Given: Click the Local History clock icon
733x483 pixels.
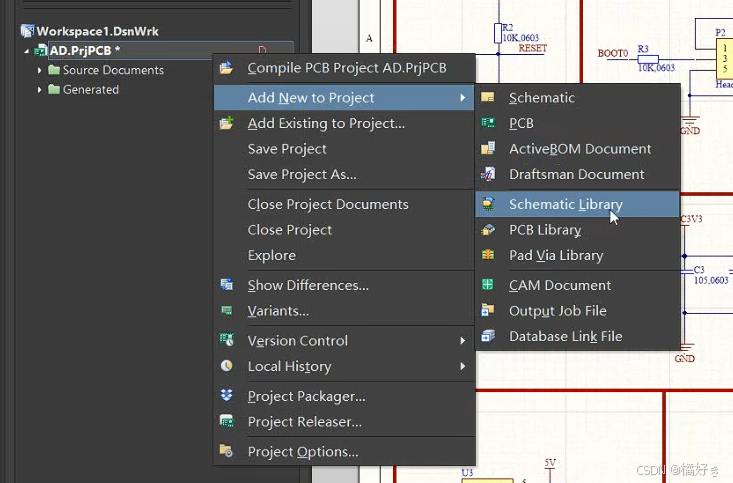Looking at the screenshot, I should 226,366.
